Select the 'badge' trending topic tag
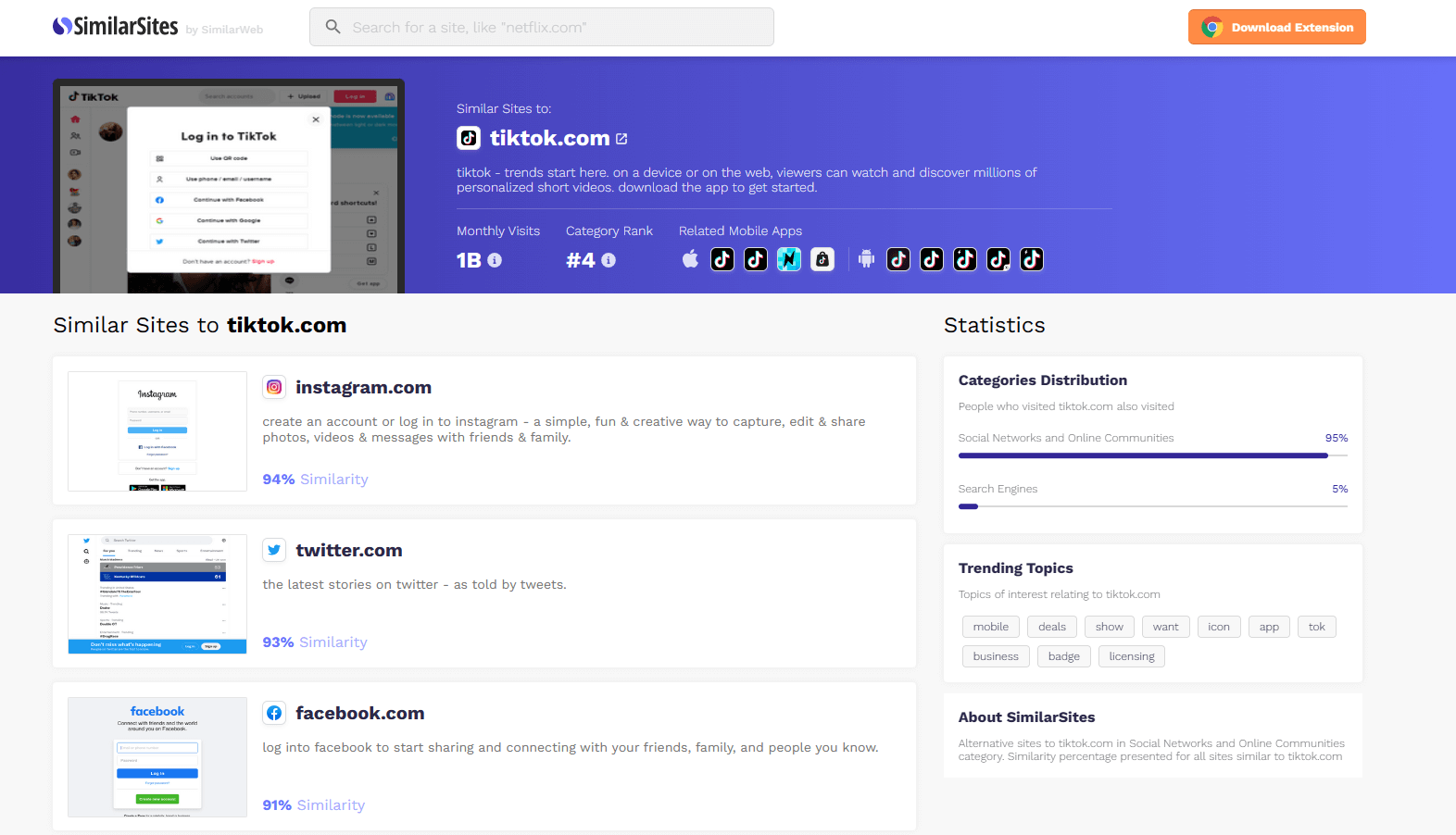 1064,656
